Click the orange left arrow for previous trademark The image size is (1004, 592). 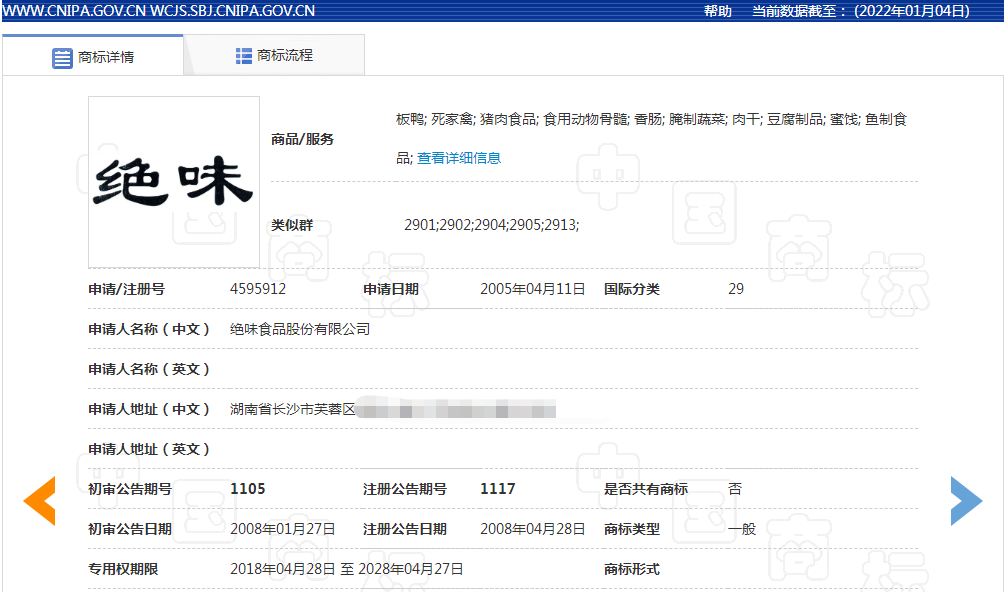pos(40,501)
